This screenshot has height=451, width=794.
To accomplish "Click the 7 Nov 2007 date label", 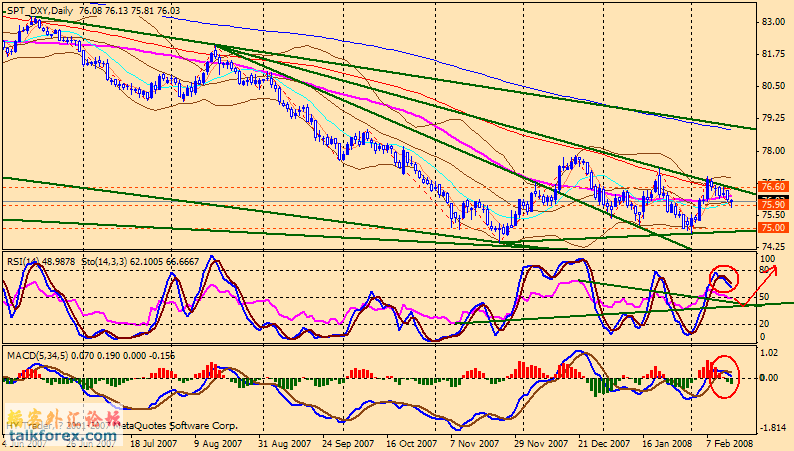I will point(475,443).
